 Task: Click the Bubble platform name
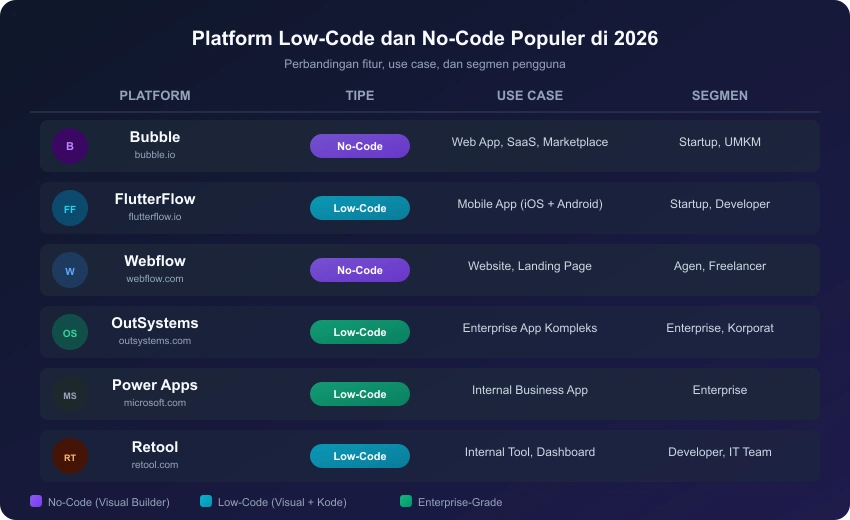tap(155, 137)
